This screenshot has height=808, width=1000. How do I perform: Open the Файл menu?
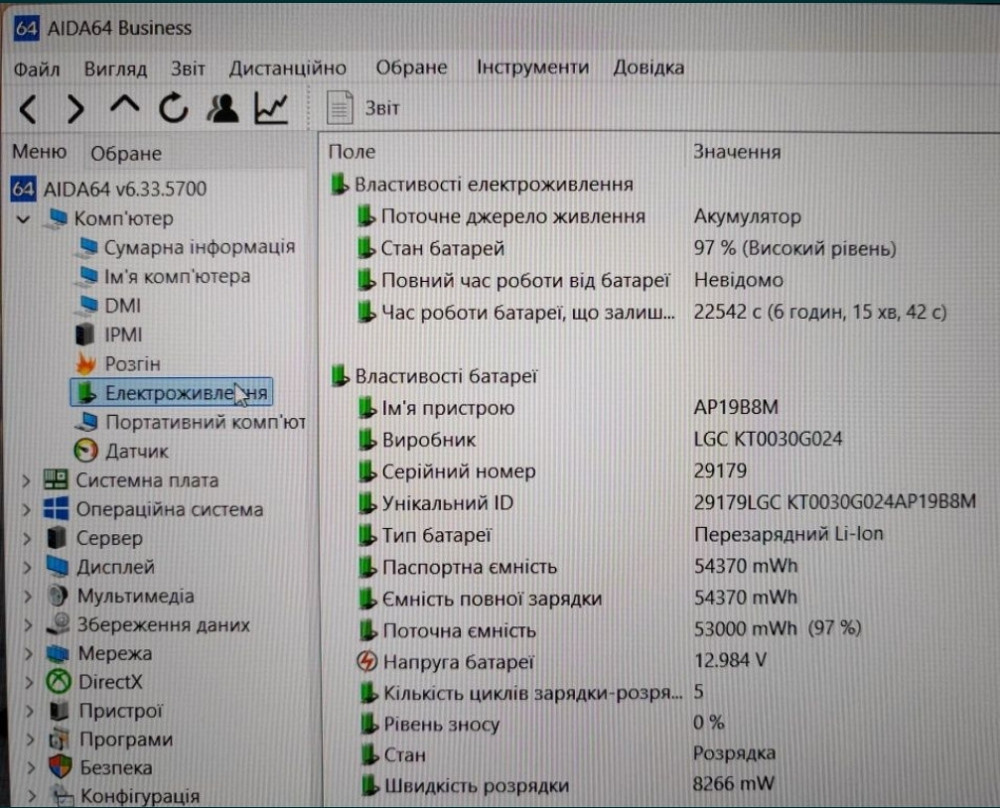tap(37, 69)
